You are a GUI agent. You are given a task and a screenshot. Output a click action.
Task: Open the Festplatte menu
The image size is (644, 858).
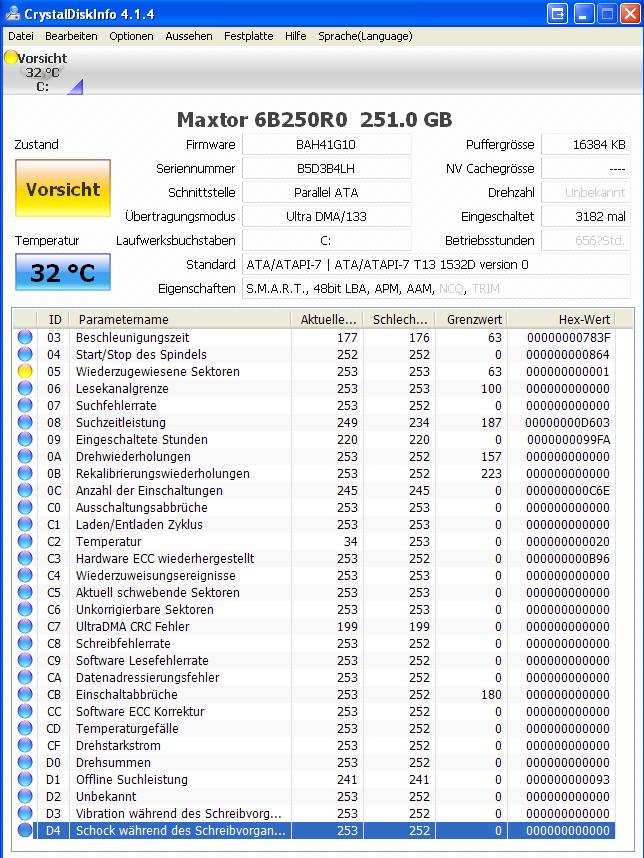click(248, 36)
